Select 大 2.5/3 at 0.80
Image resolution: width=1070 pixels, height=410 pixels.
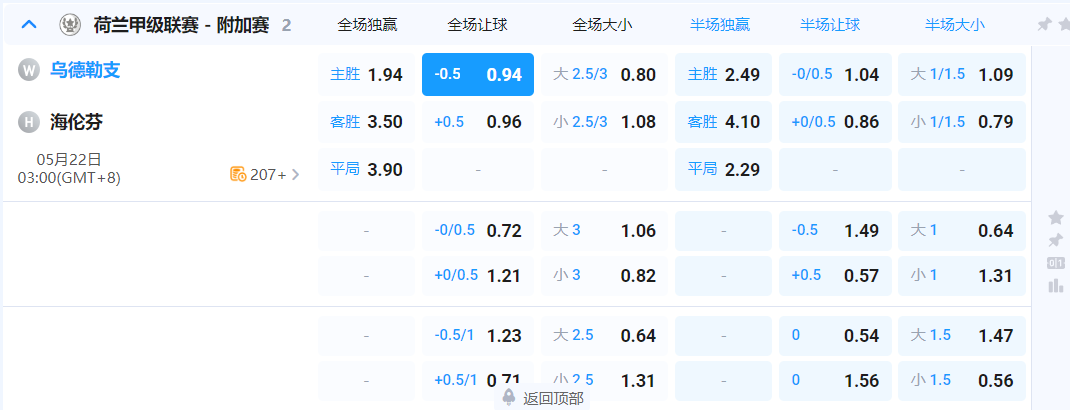605,74
